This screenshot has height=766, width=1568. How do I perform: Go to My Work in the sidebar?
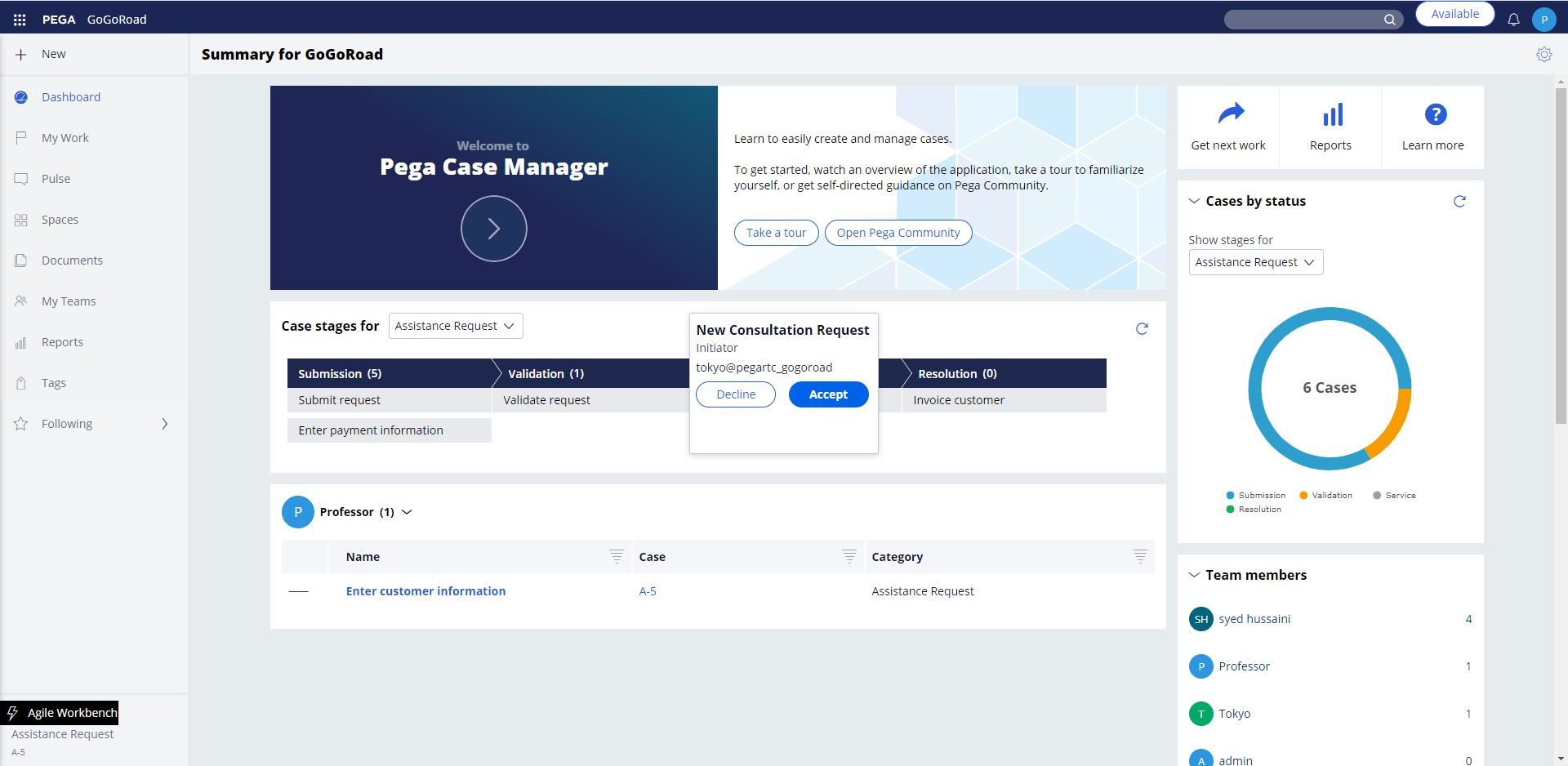pos(65,138)
